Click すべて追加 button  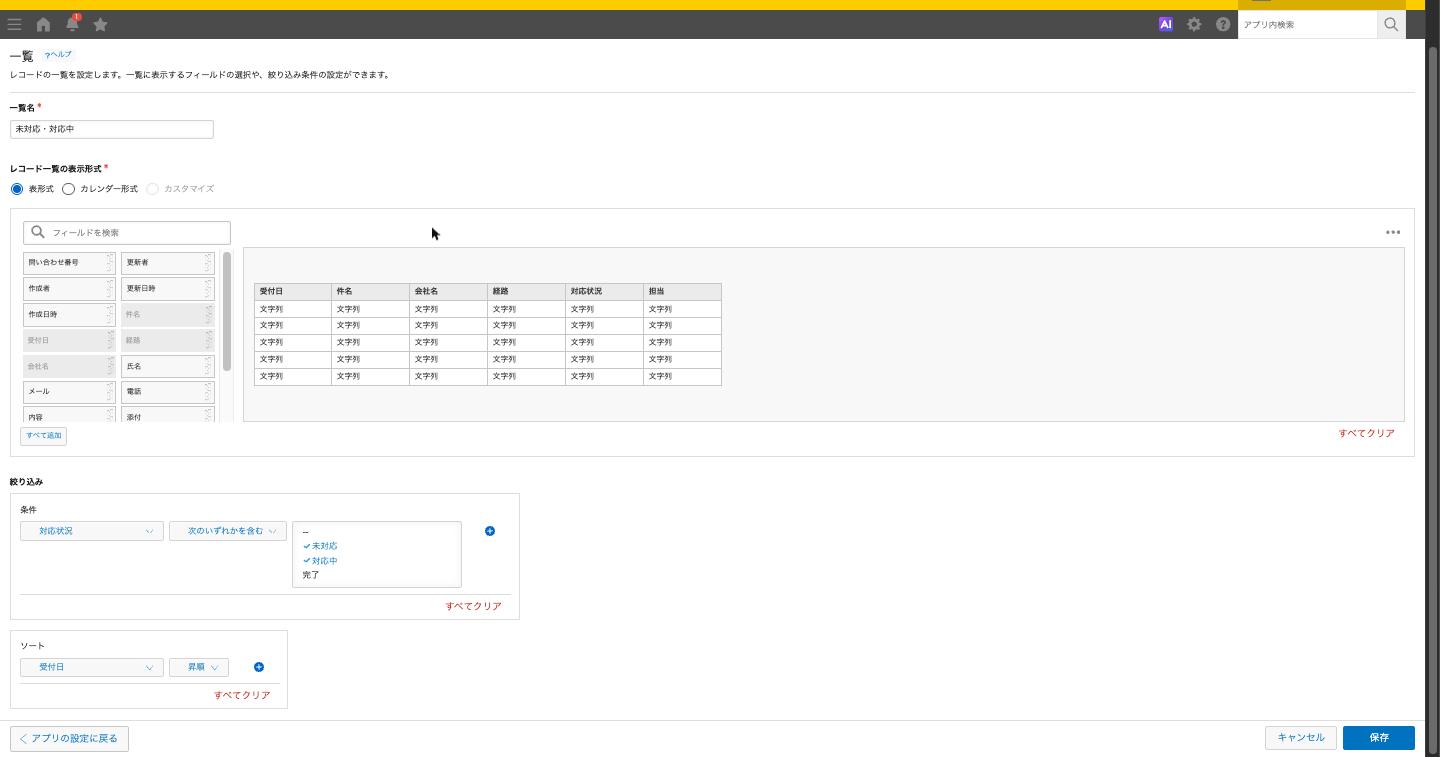(43, 436)
